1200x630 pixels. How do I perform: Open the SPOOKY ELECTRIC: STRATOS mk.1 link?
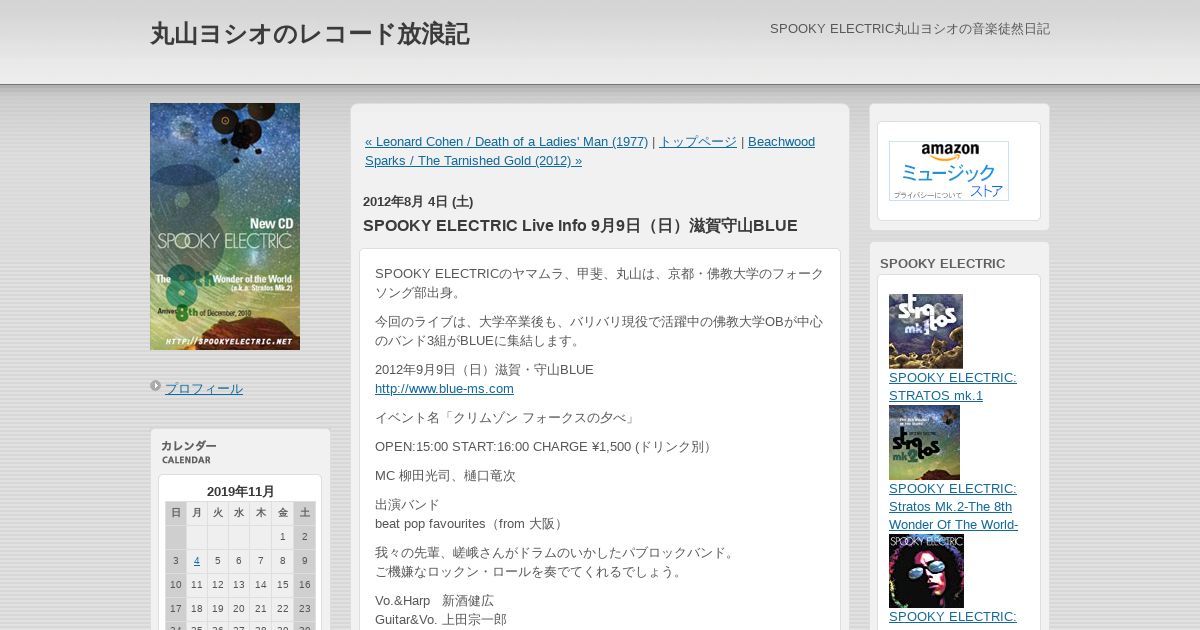[x=953, y=387]
